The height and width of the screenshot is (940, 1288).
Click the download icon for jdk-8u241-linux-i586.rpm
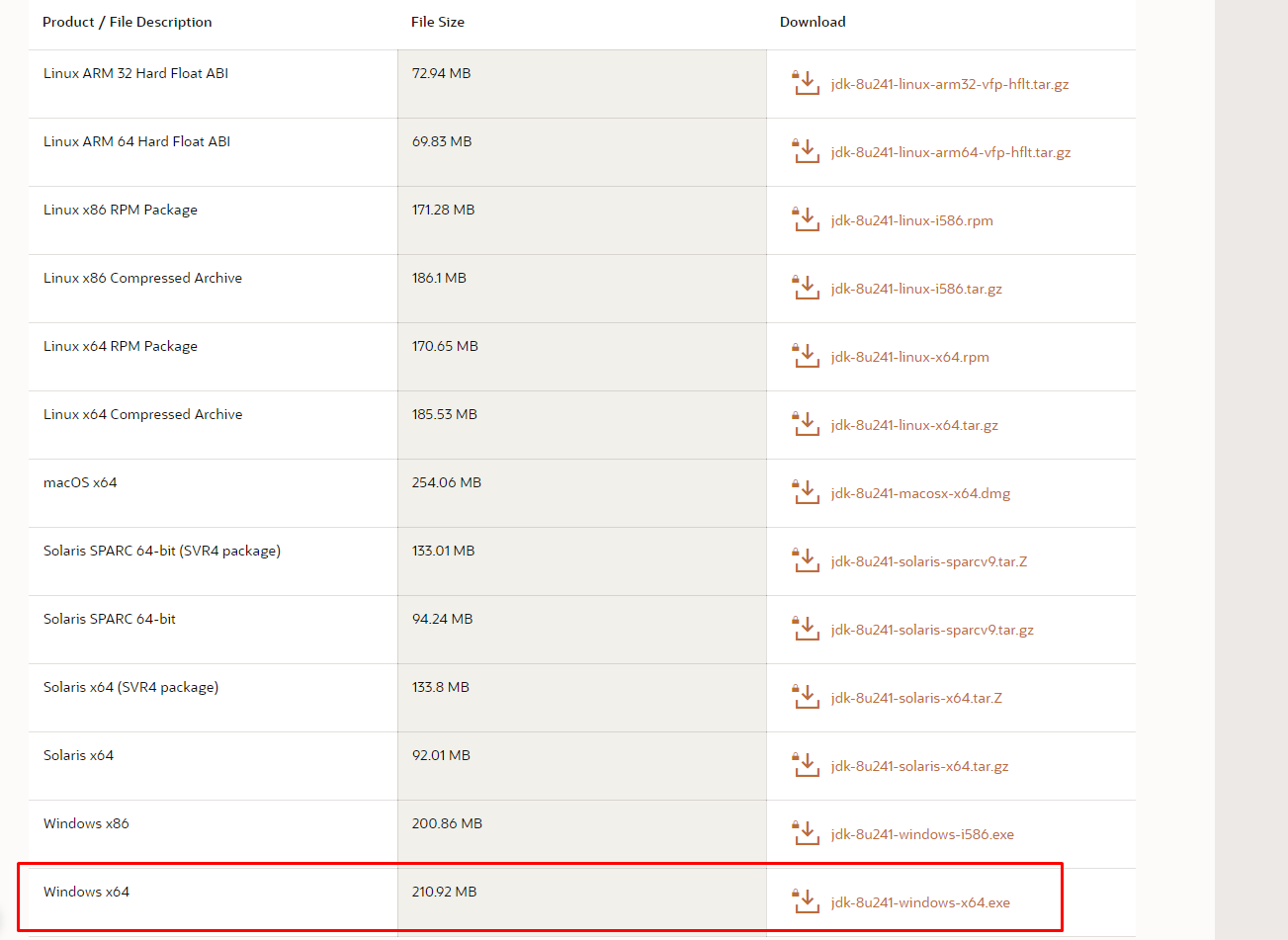click(x=806, y=219)
